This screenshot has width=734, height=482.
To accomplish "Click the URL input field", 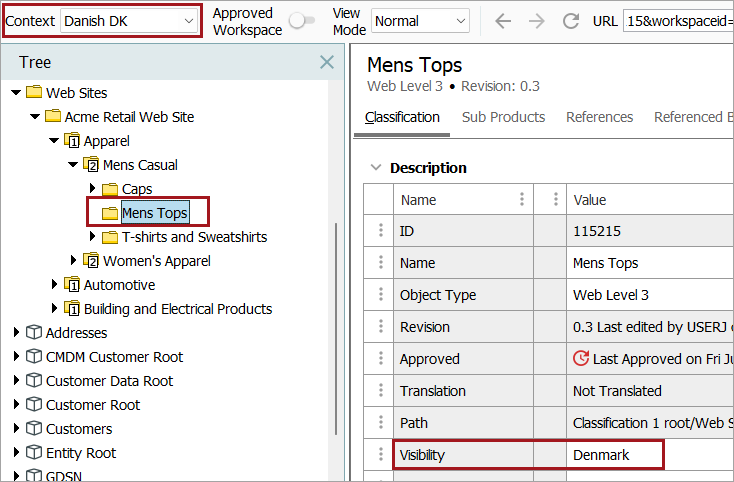I will pyautogui.click(x=677, y=21).
